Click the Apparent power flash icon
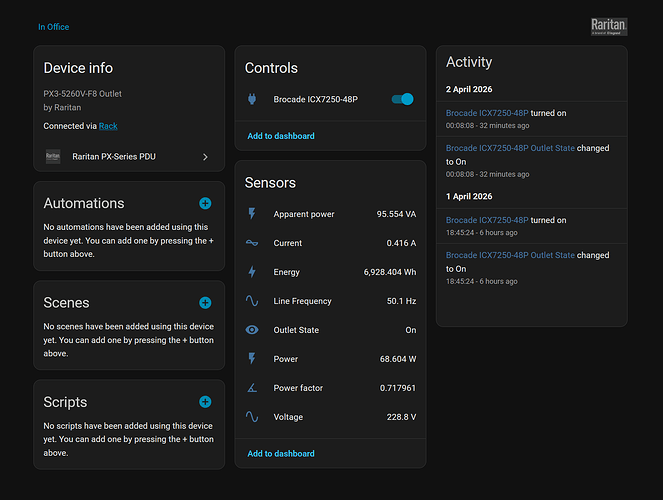This screenshot has width=663, height=500. pyautogui.click(x=252, y=214)
